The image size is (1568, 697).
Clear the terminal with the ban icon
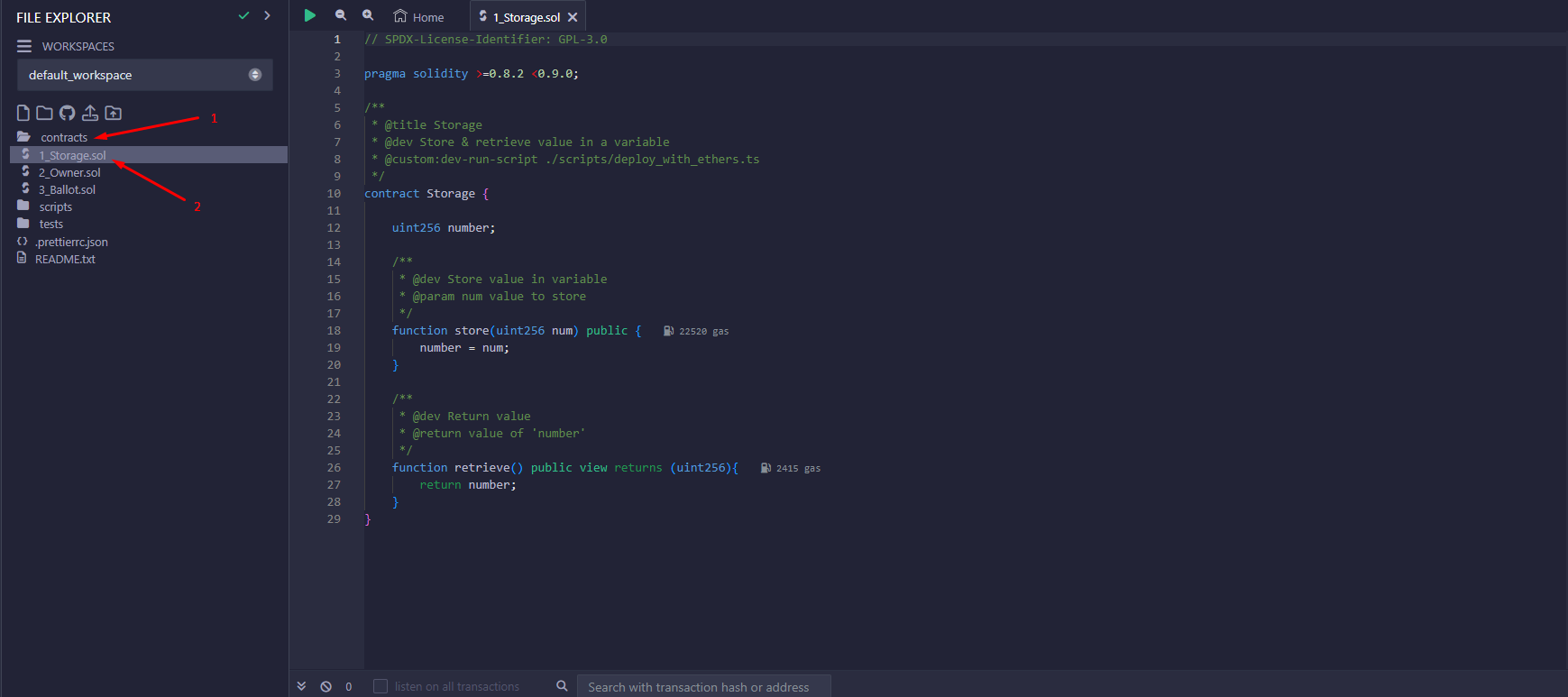(326, 686)
